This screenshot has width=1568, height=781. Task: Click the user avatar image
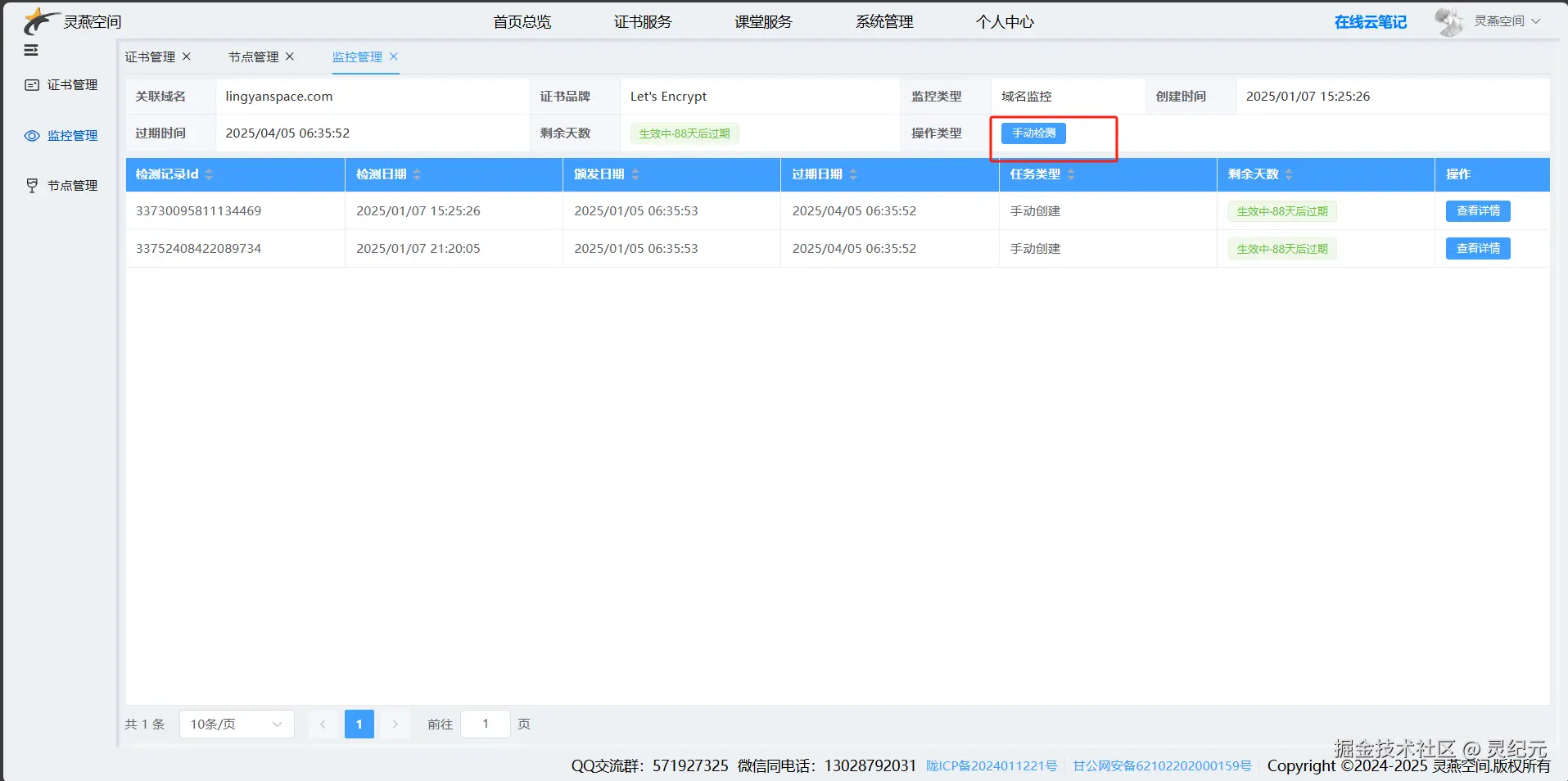[x=1449, y=22]
